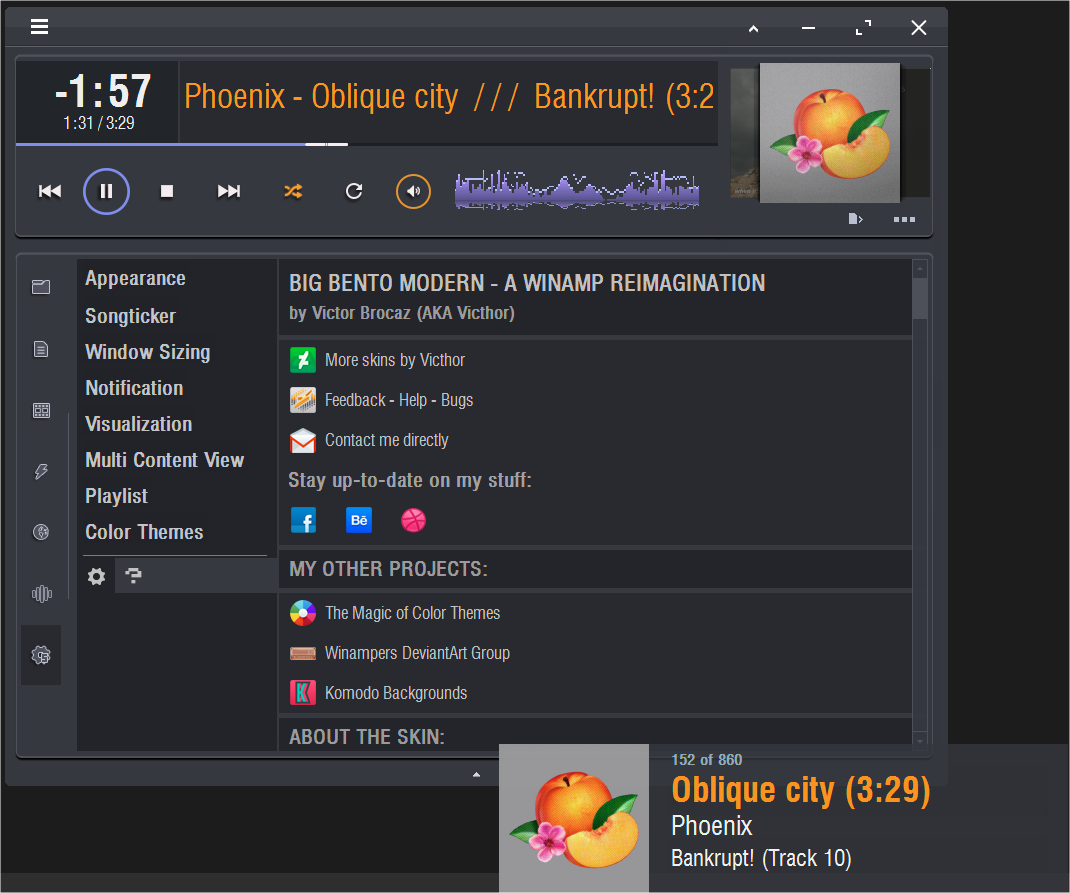Select the gear tab below settings list
Screen dimensions: 1070x893
click(96, 576)
